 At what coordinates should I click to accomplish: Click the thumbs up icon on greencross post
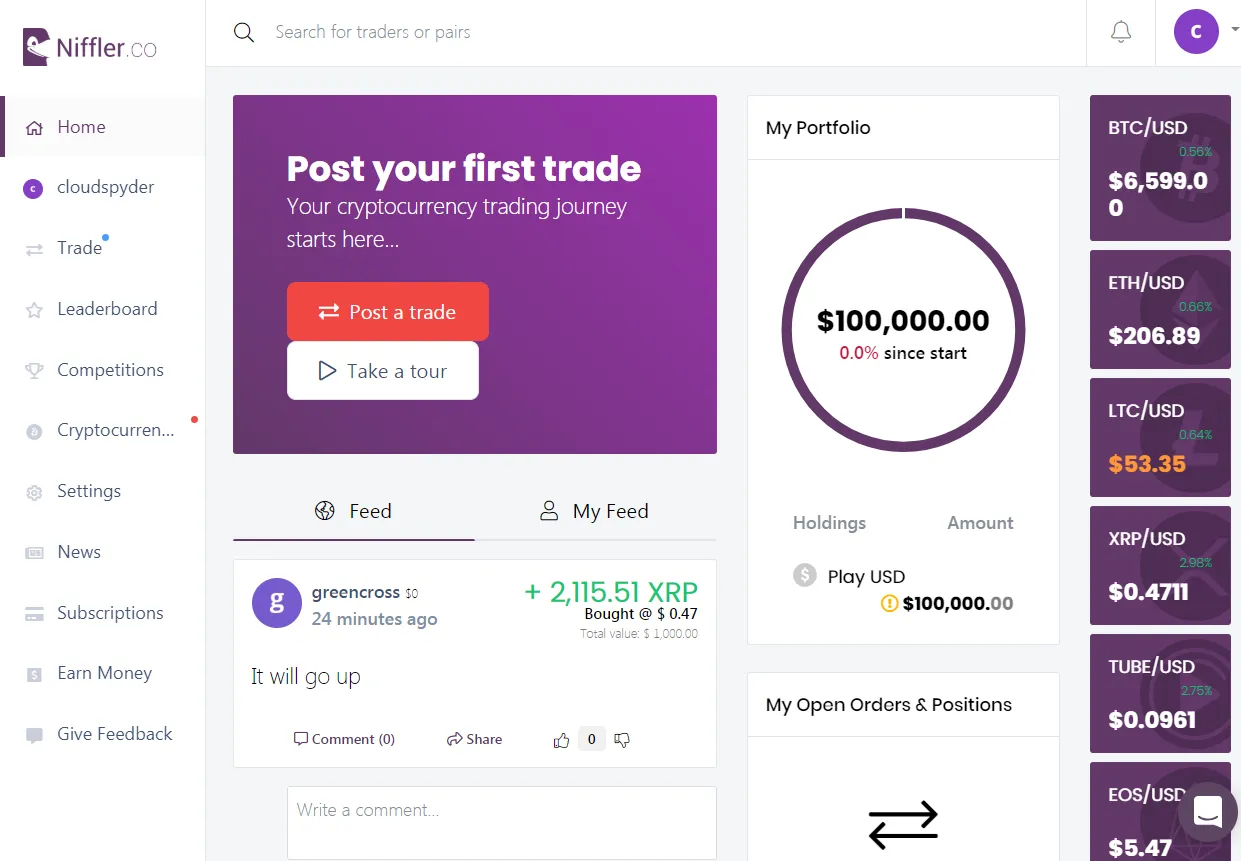[561, 740]
